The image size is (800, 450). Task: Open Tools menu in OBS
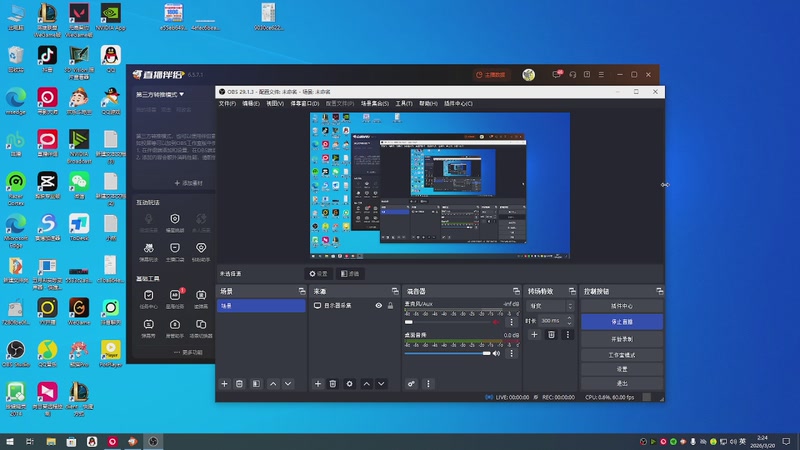point(404,104)
